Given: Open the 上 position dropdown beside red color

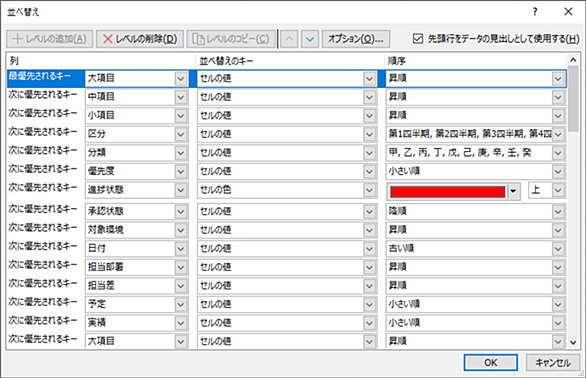Looking at the screenshot, I should click(x=558, y=190).
